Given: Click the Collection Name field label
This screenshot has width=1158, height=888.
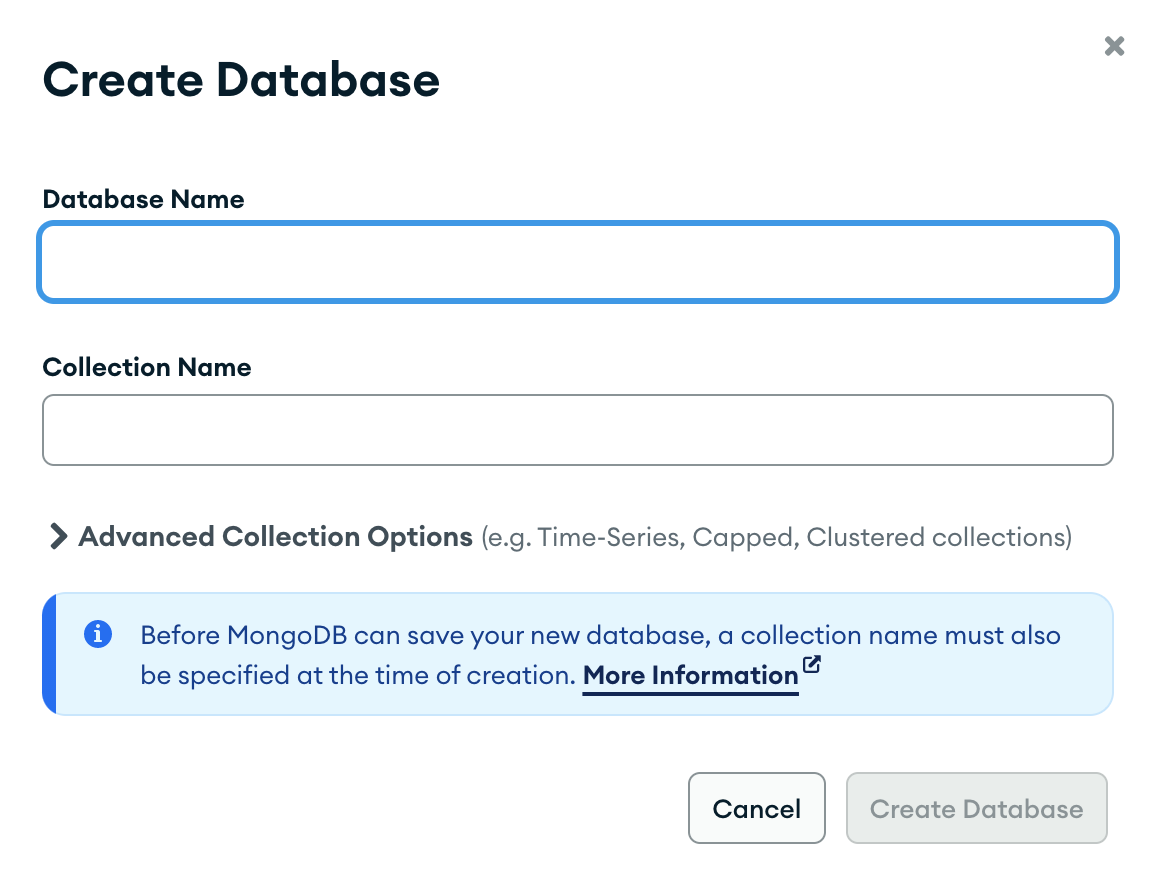Looking at the screenshot, I should (147, 367).
